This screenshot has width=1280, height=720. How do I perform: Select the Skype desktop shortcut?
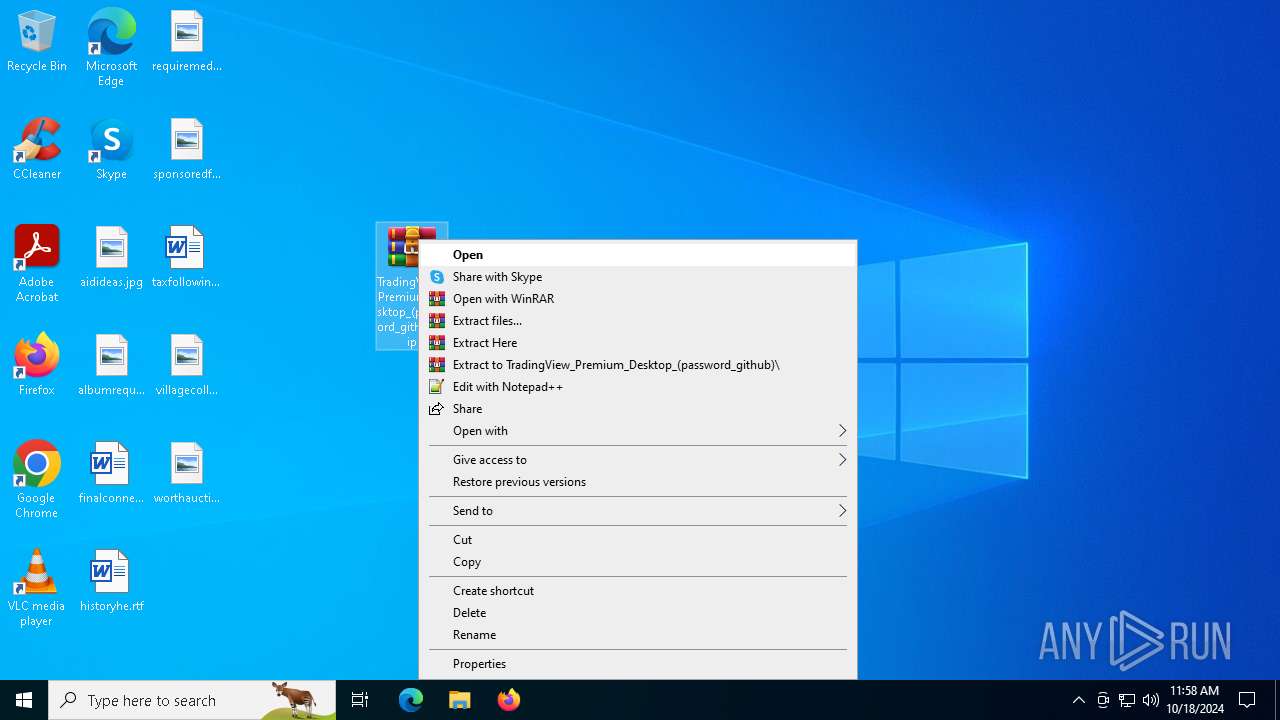point(111,150)
